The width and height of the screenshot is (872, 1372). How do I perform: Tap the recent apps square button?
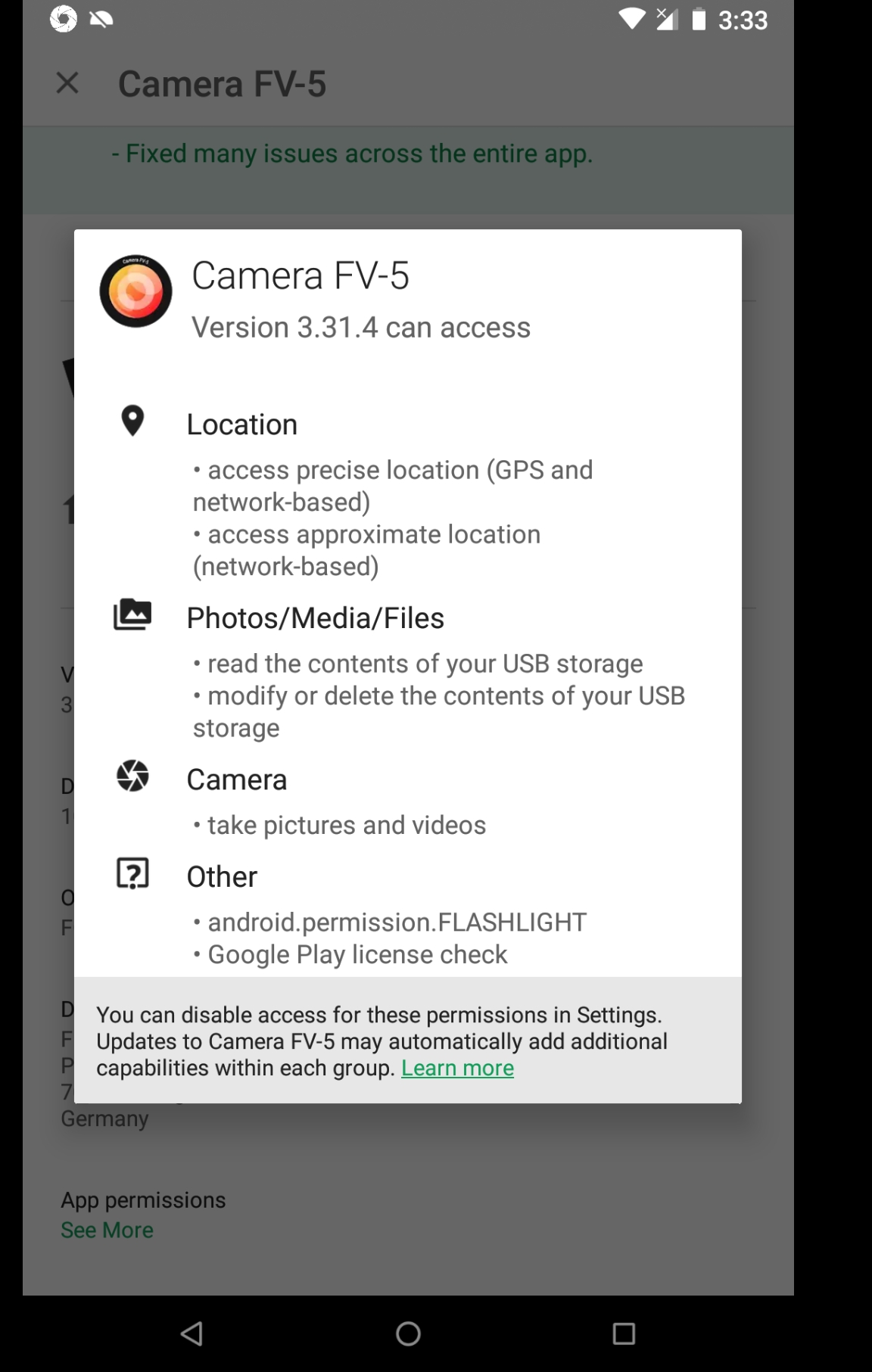click(x=624, y=1333)
